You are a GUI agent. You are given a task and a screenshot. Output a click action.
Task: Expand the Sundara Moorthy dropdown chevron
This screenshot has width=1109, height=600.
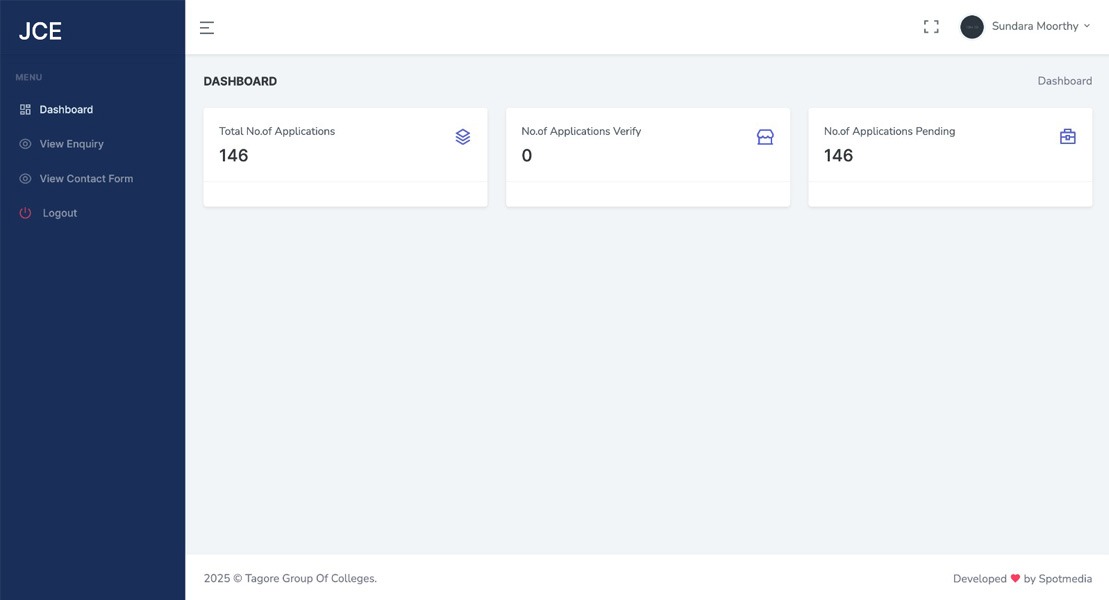point(1087,26)
